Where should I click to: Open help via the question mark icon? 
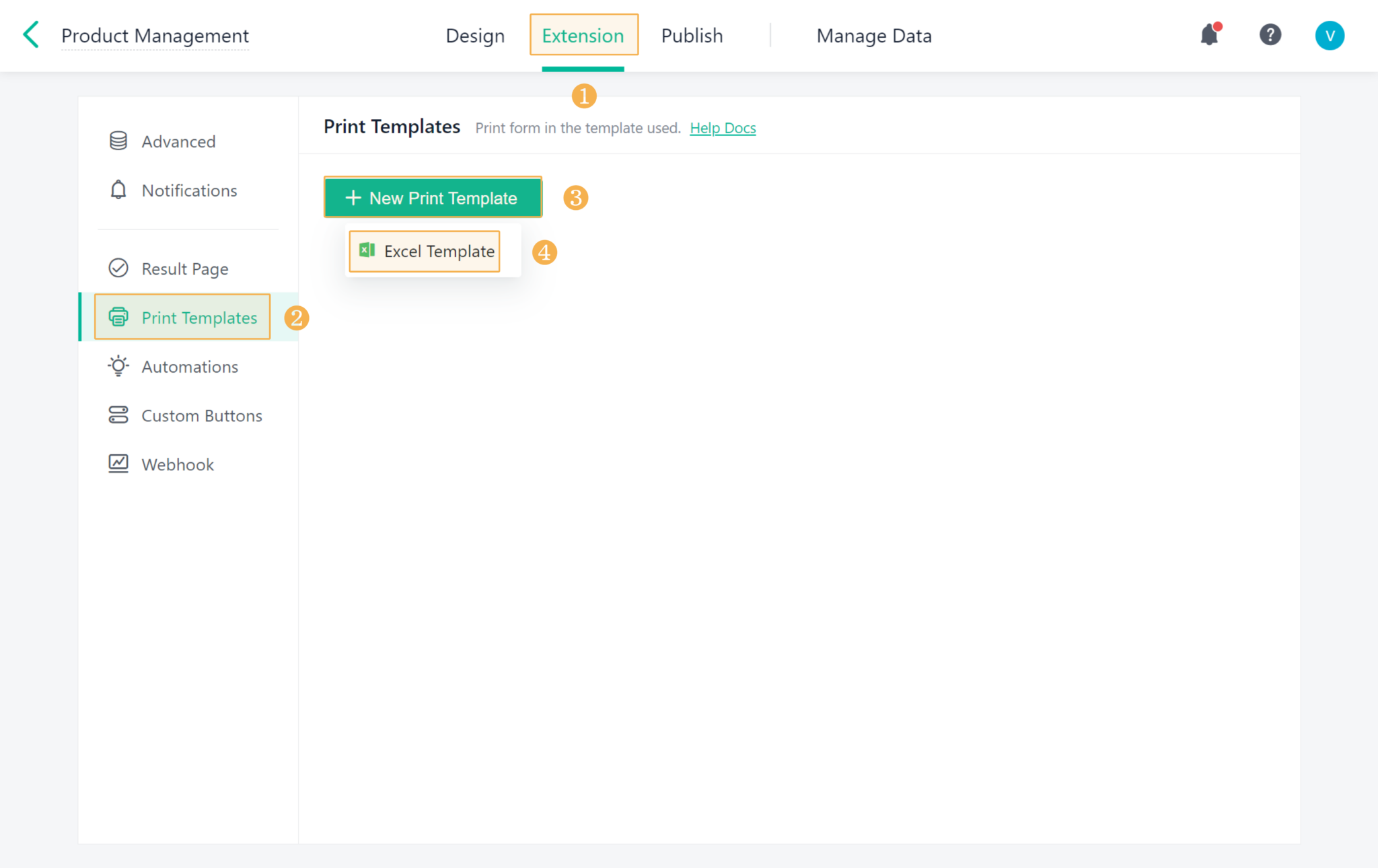1270,35
